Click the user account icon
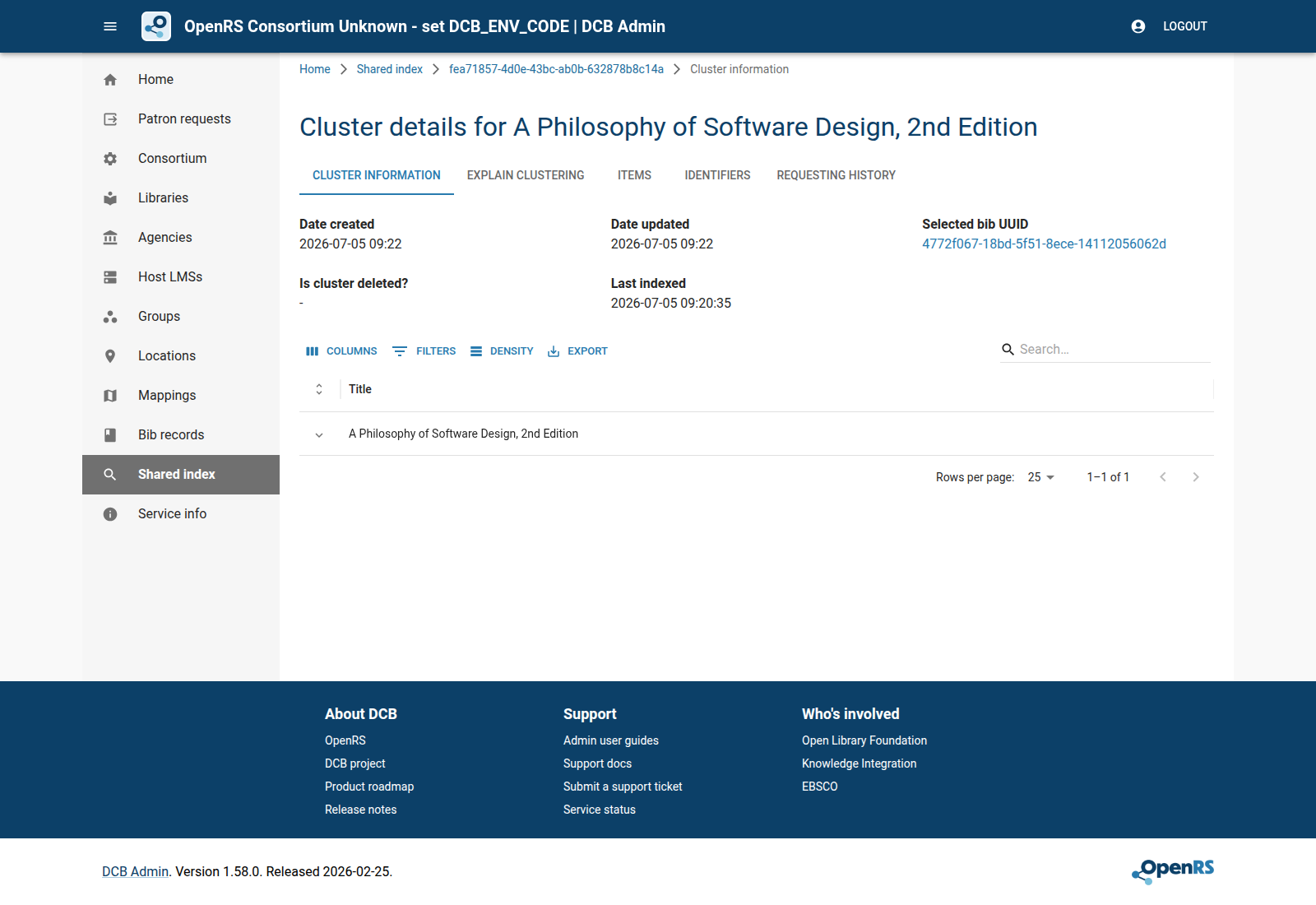The height and width of the screenshot is (905, 1316). click(1138, 26)
